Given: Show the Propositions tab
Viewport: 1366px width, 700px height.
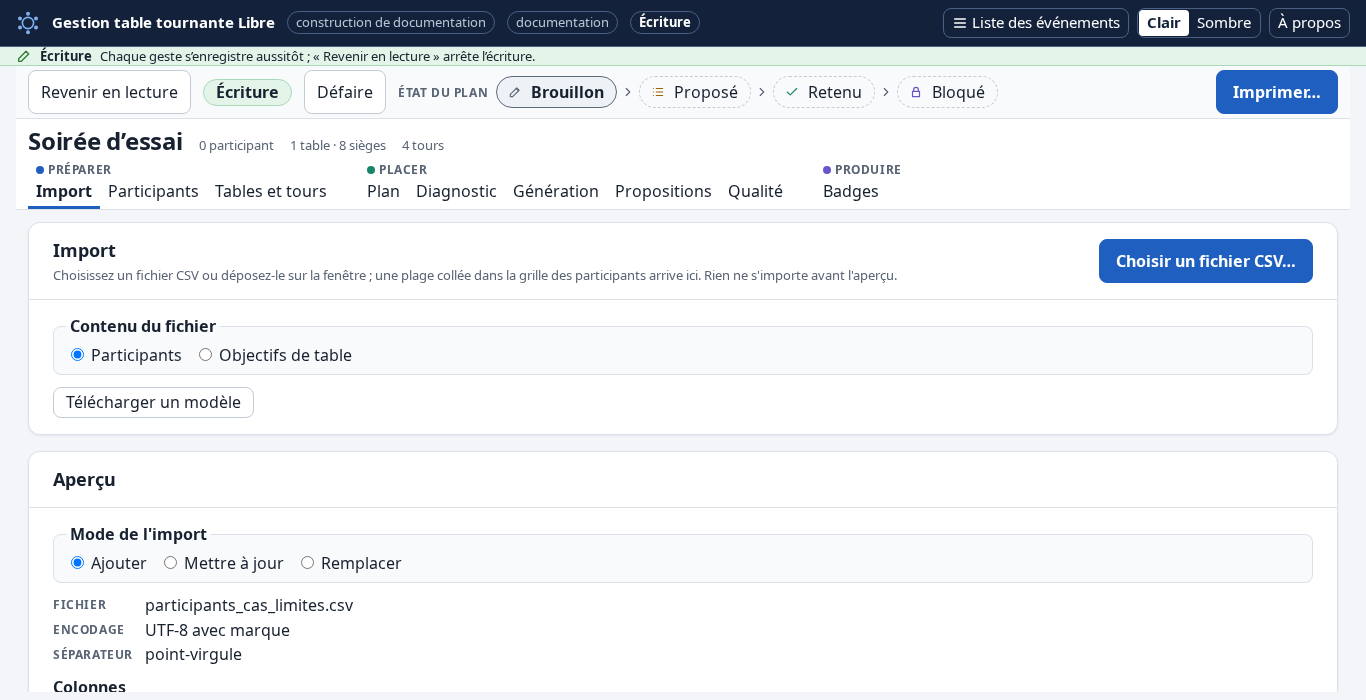Looking at the screenshot, I should tap(663, 191).
